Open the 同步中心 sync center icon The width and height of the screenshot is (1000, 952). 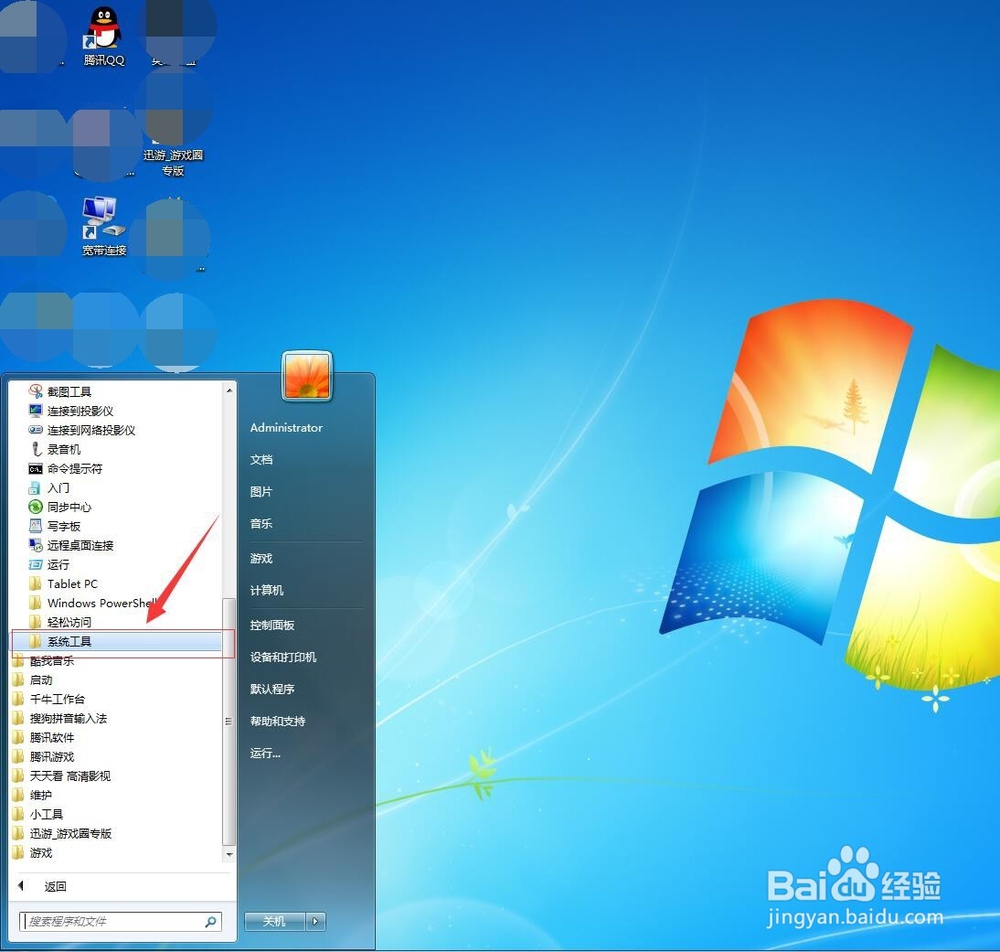(x=36, y=507)
